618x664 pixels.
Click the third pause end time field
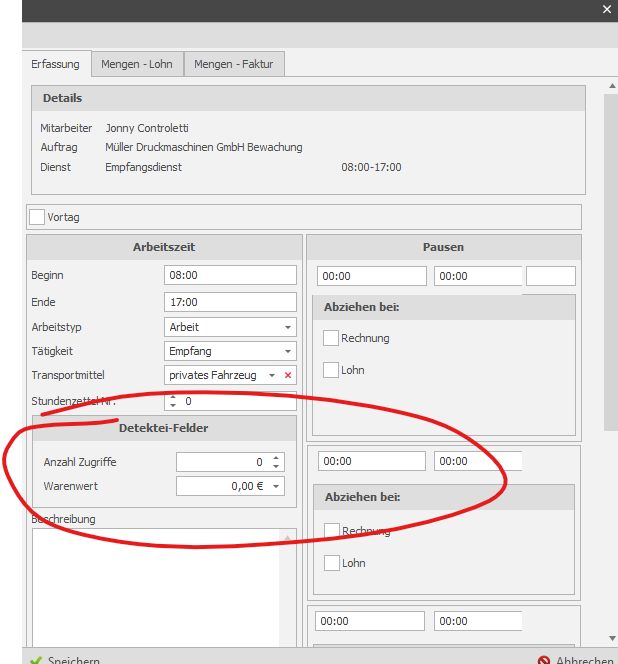click(x=478, y=621)
